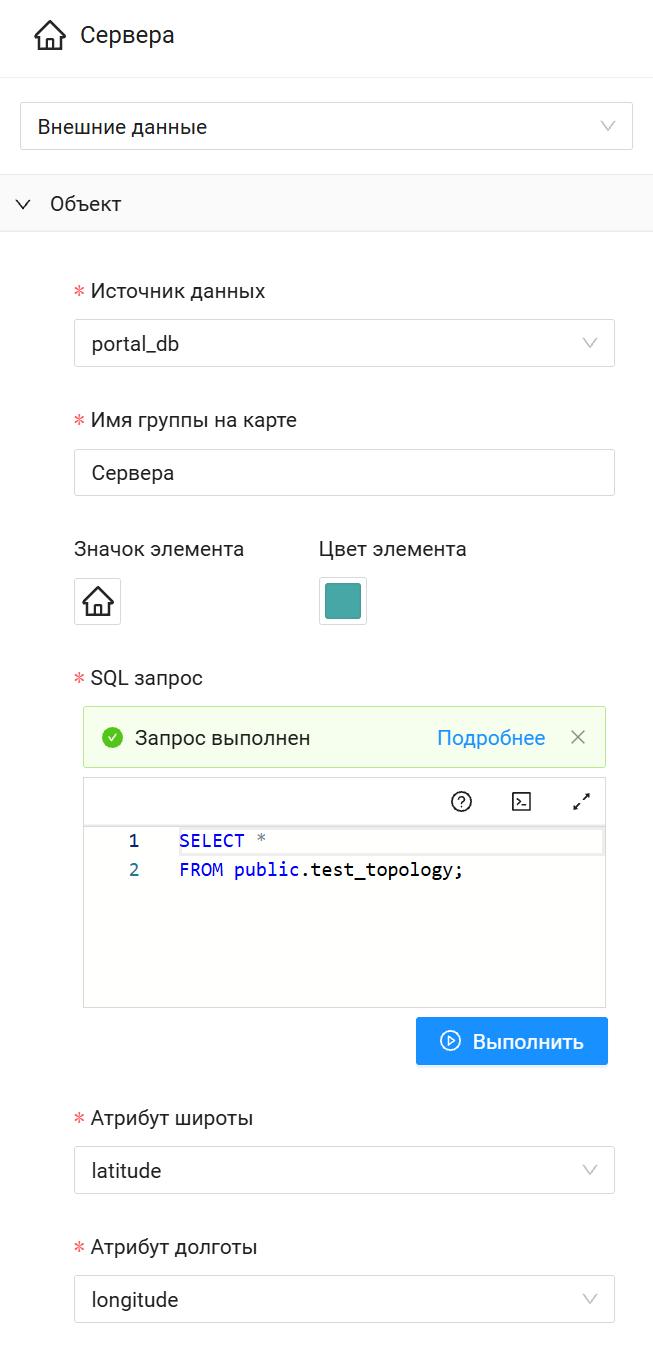The width and height of the screenshot is (653, 1356).
Task: Select the Сервера header title
Action: (x=129, y=35)
